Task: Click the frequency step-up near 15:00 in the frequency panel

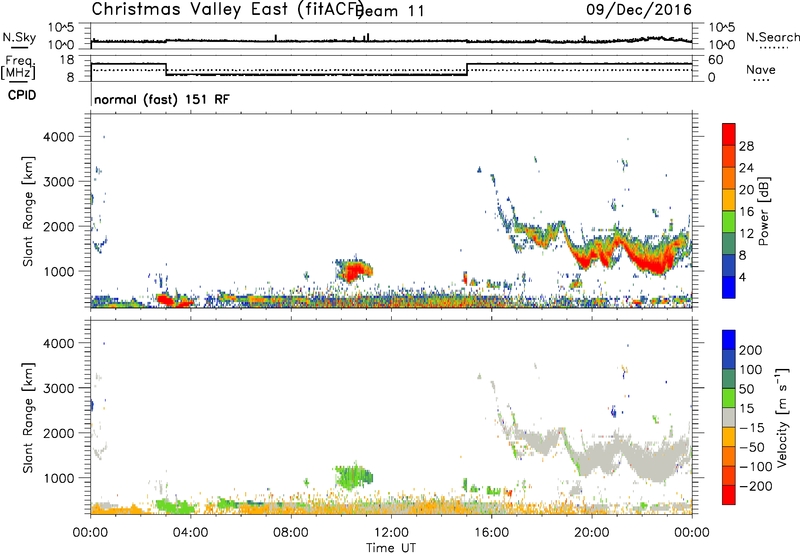Action: (467, 69)
